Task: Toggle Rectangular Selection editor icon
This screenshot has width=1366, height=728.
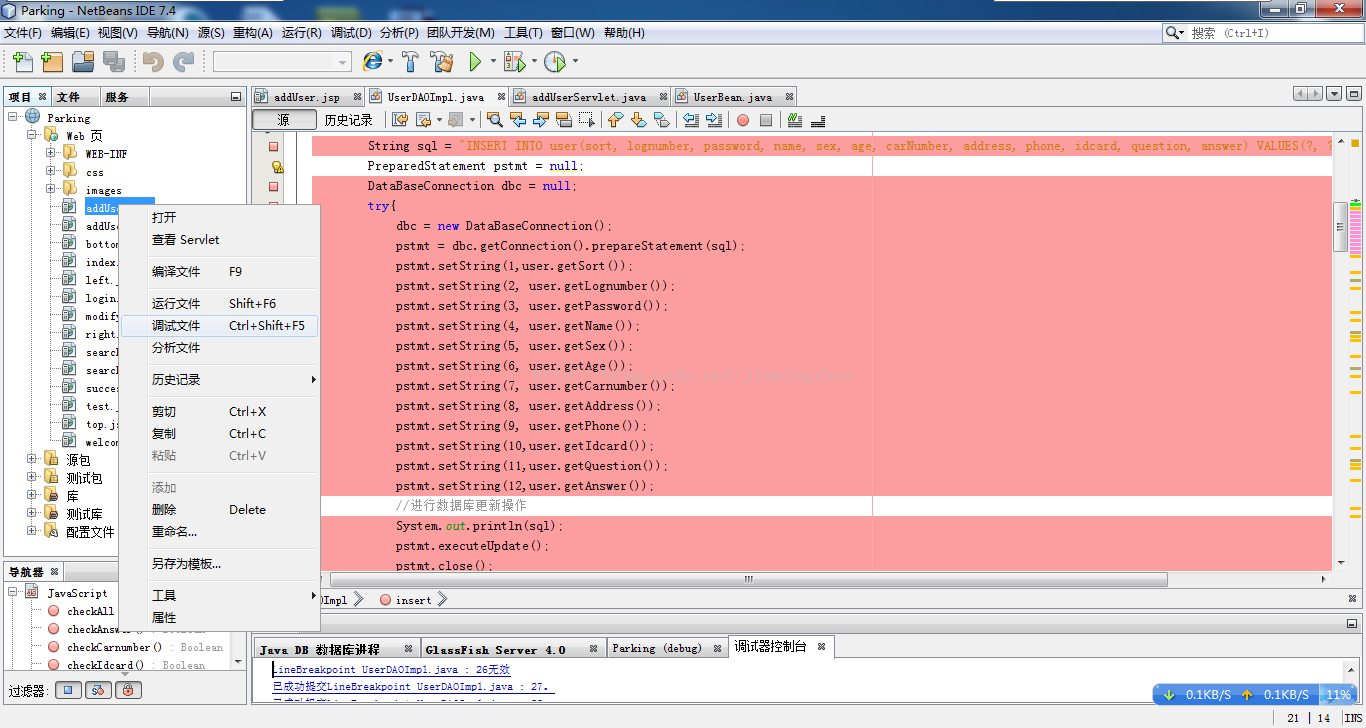Action: pyautogui.click(x=587, y=120)
